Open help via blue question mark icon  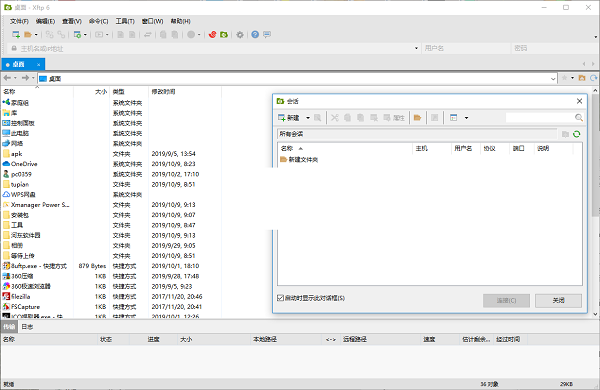[x=255, y=34]
